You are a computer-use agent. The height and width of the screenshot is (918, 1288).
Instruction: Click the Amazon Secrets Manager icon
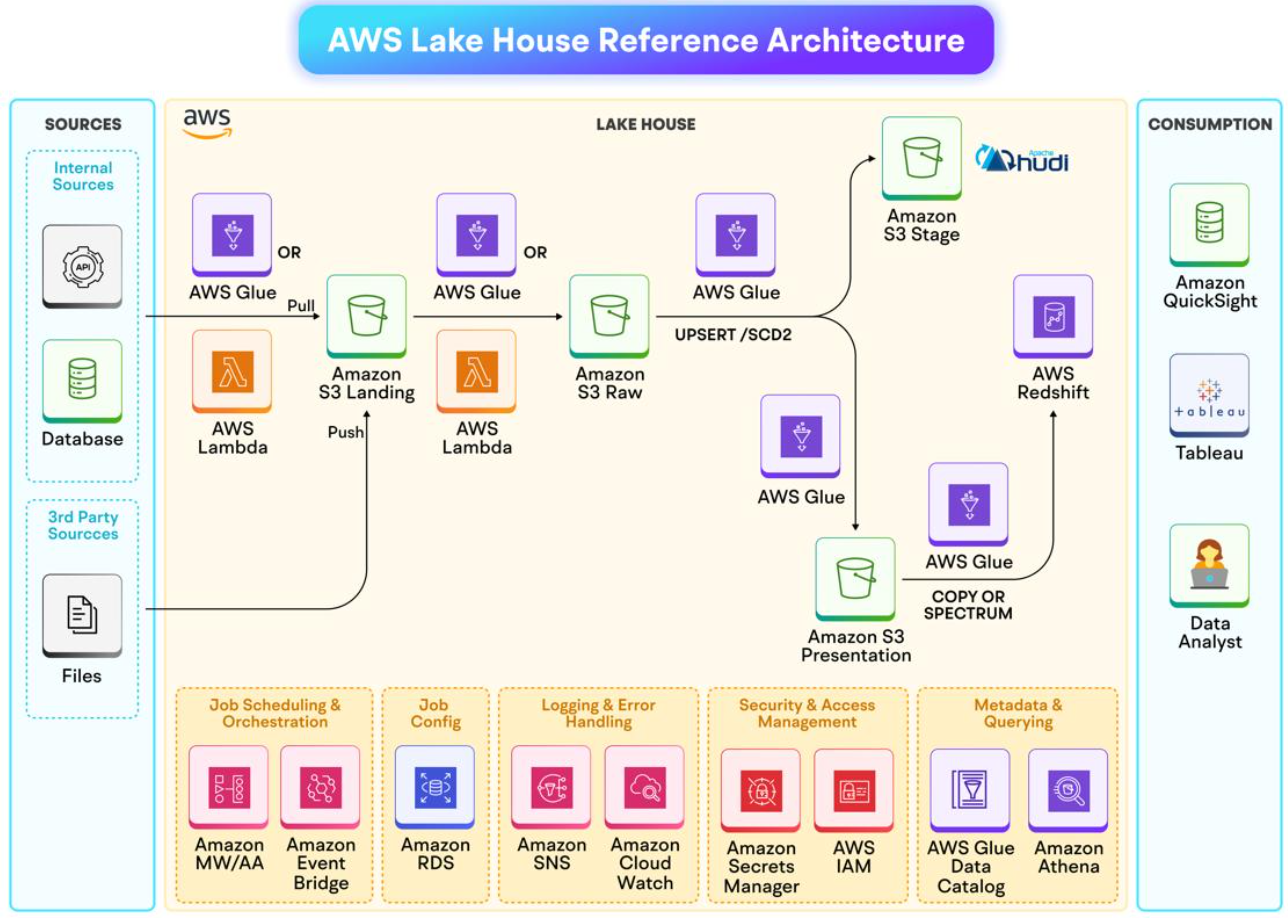760,792
